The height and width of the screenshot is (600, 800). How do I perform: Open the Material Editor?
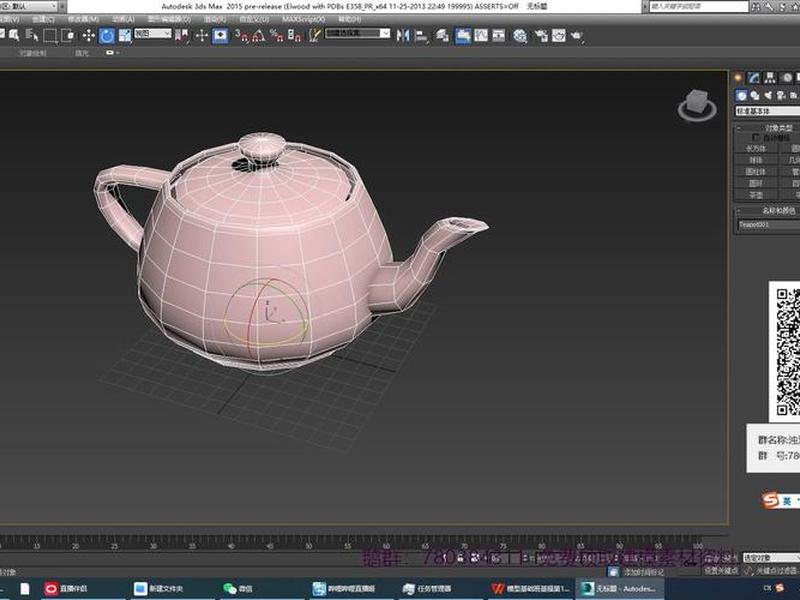(520, 35)
